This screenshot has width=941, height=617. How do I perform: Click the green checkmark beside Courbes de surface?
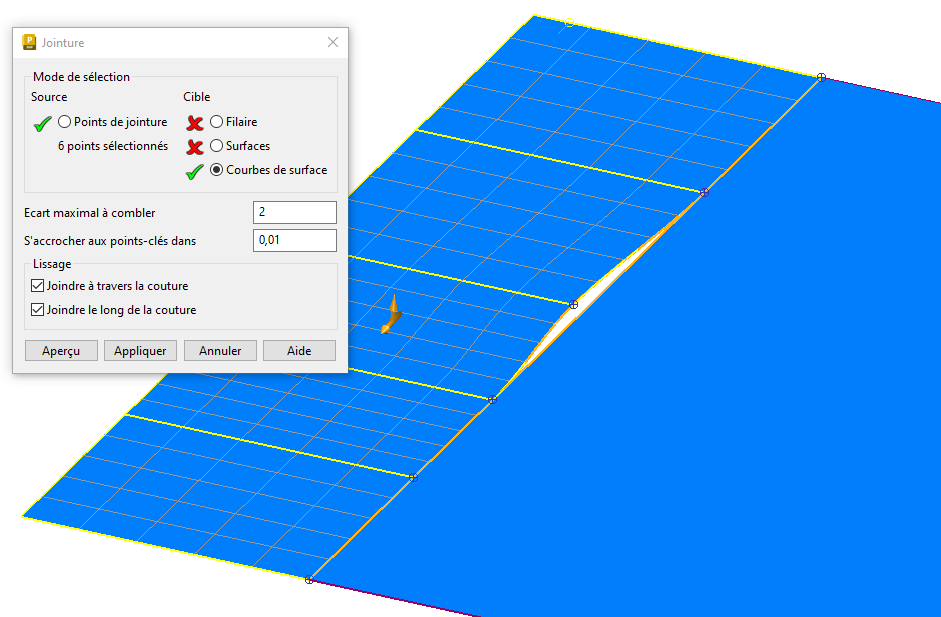tap(195, 171)
